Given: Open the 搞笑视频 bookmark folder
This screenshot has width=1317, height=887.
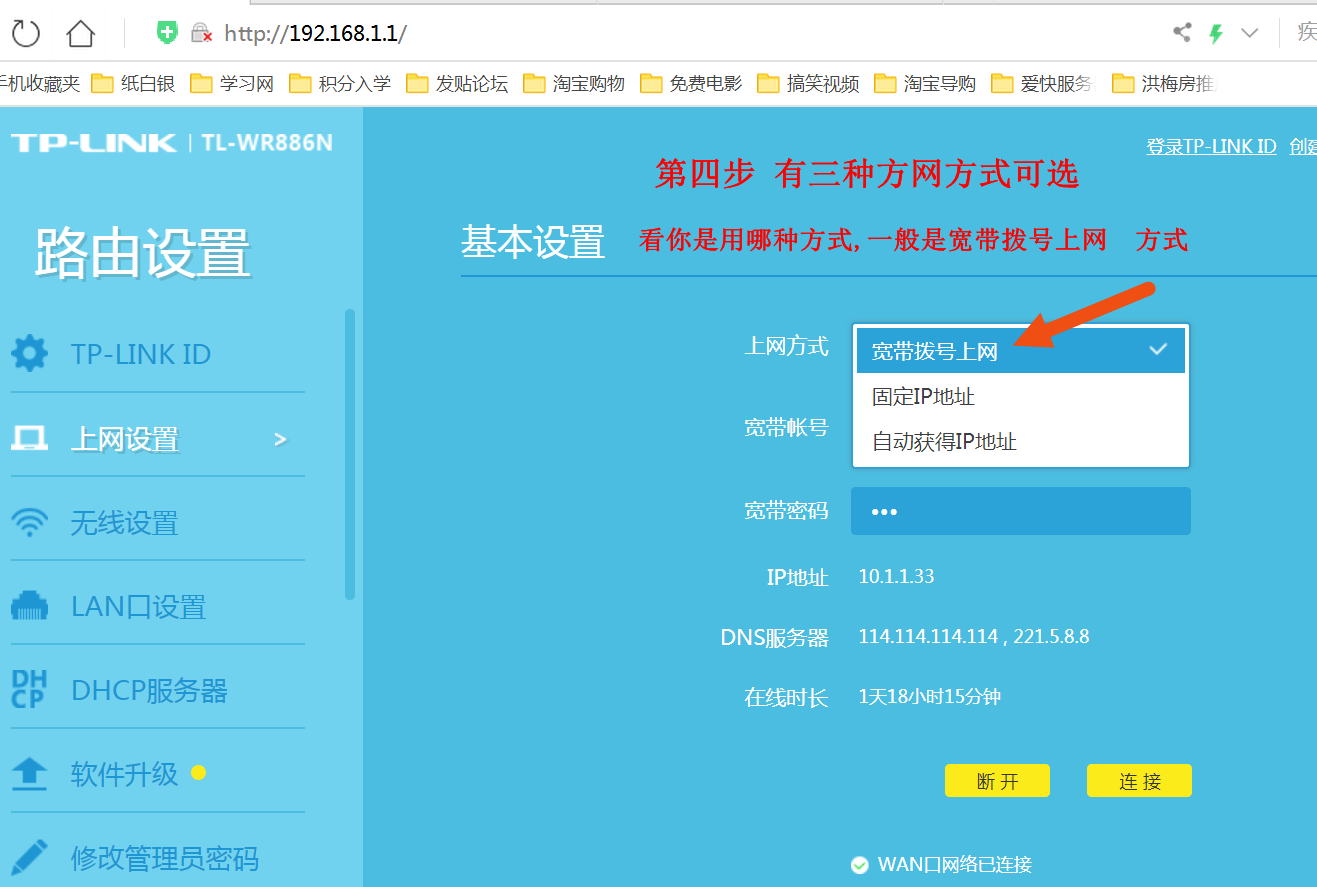Looking at the screenshot, I should 808,84.
